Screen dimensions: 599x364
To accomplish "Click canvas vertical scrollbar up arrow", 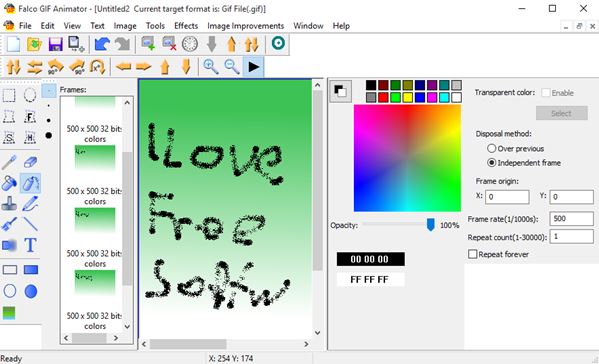I will click(317, 85).
